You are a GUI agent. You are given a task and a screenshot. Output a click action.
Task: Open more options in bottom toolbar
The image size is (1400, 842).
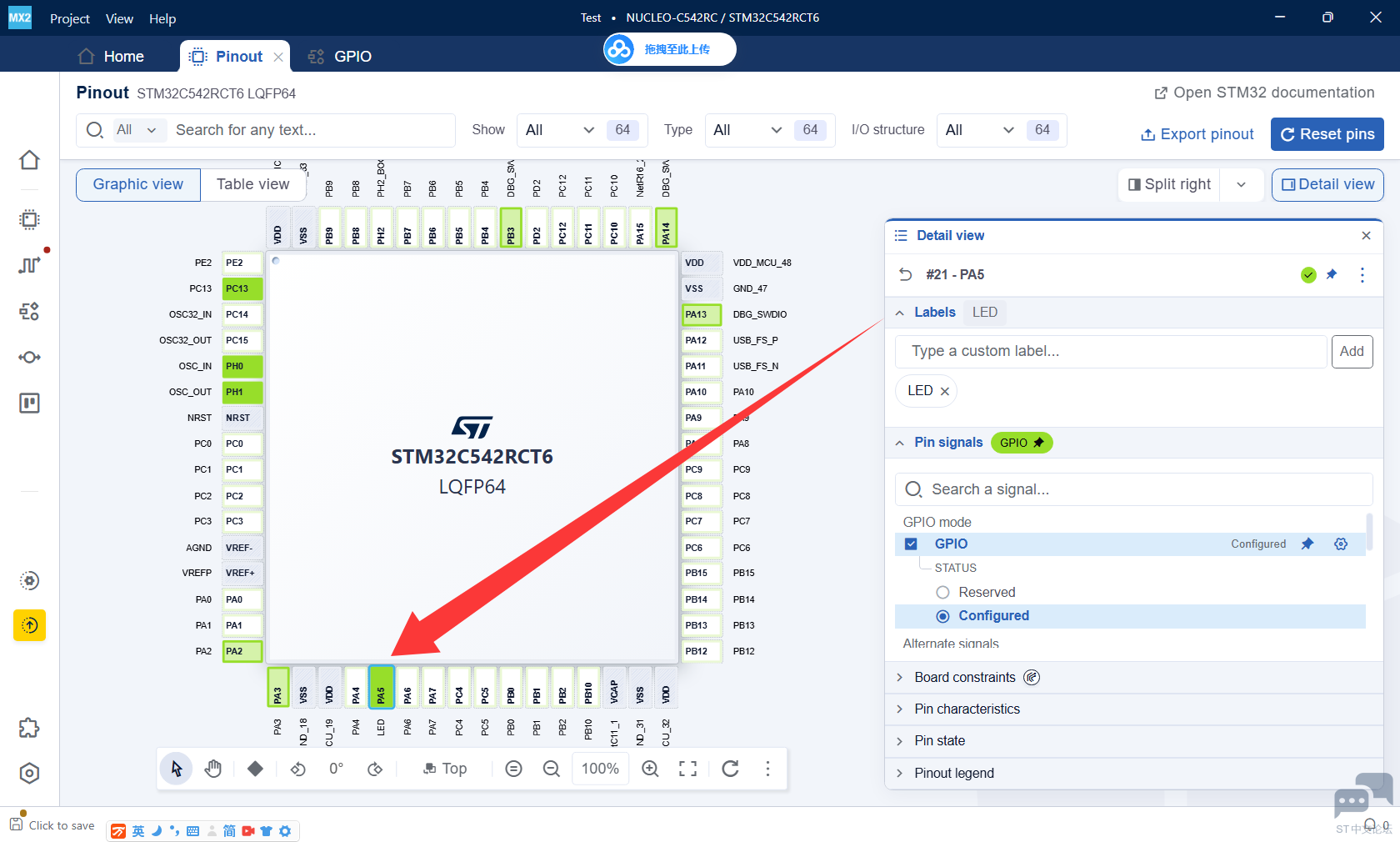[x=767, y=769]
